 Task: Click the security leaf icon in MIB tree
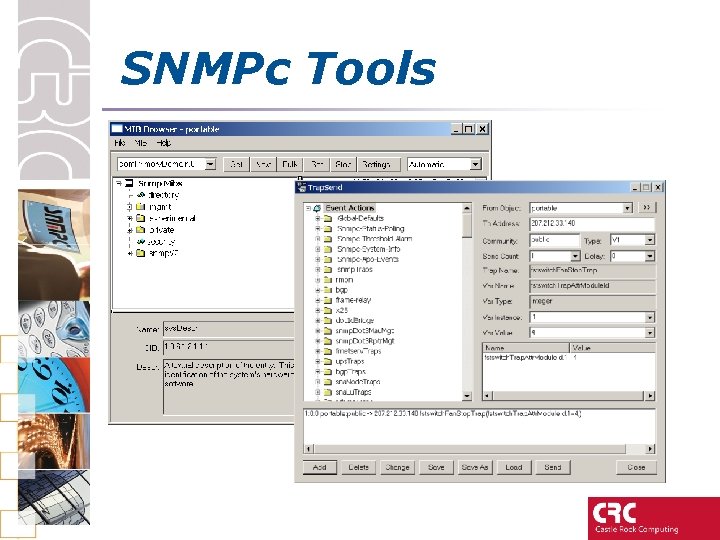[141, 242]
